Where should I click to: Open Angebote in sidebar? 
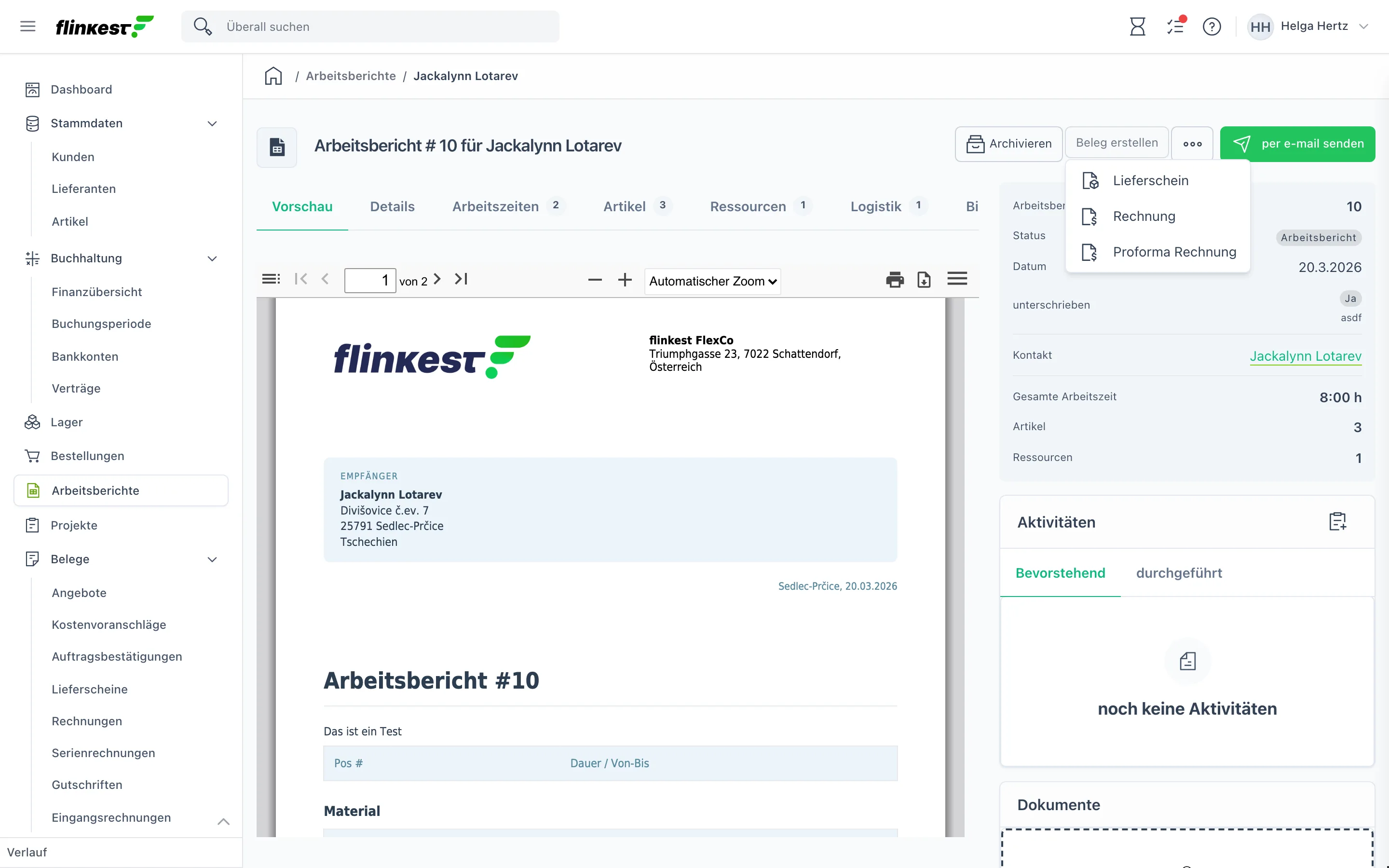79,593
